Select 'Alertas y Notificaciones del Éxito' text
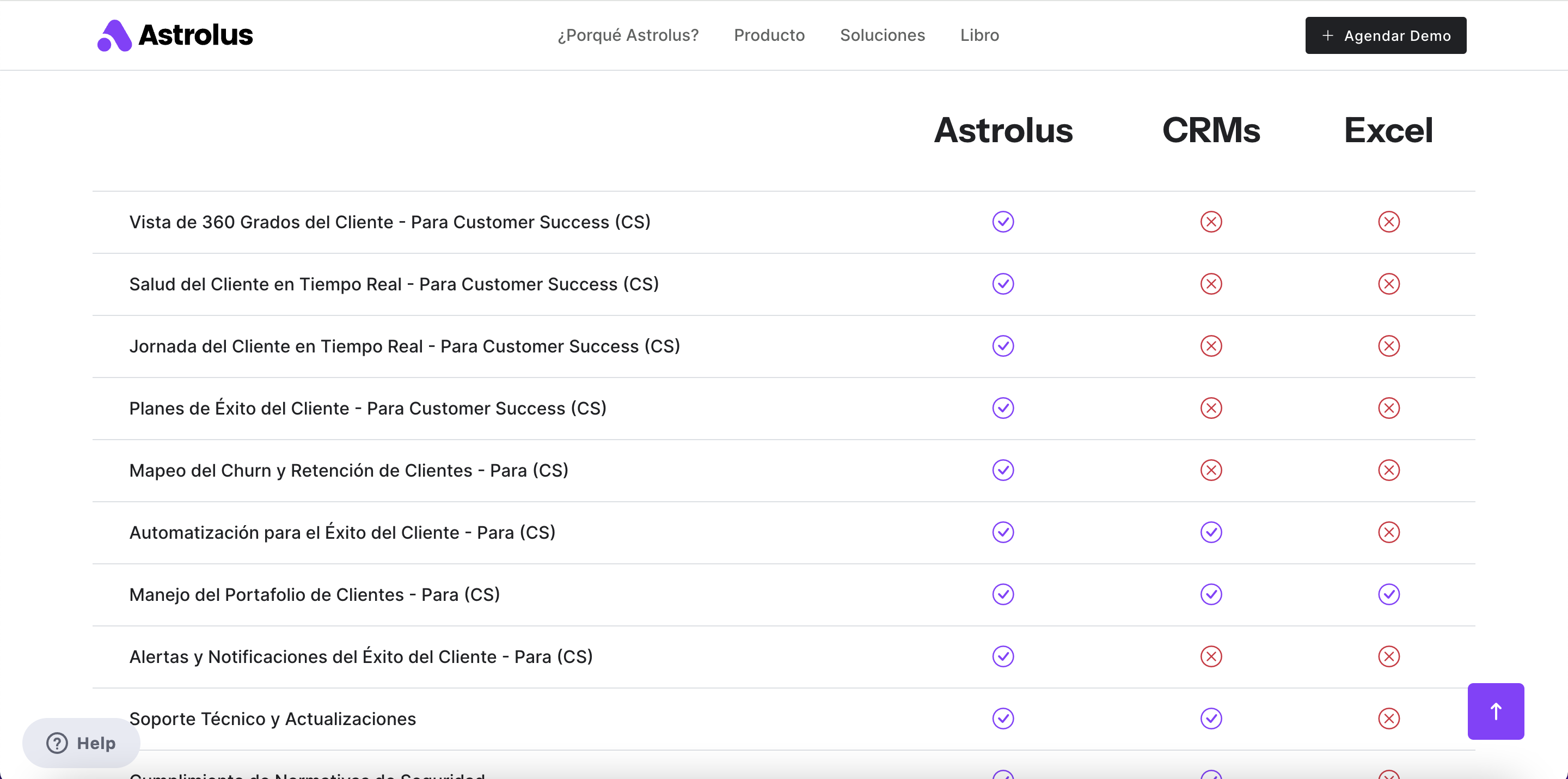1568x779 pixels. click(266, 656)
